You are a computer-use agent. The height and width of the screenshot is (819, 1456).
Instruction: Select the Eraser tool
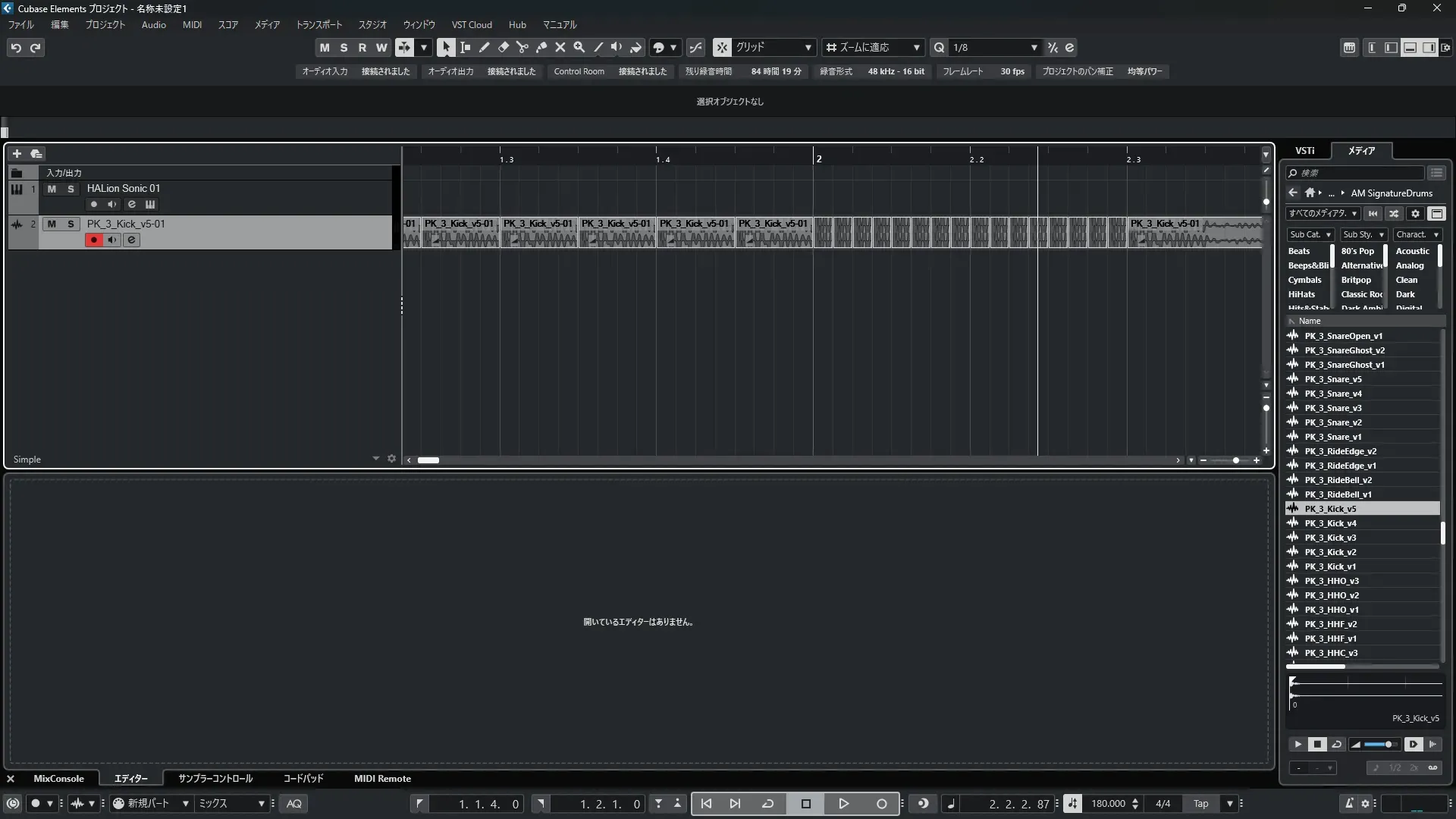click(503, 47)
